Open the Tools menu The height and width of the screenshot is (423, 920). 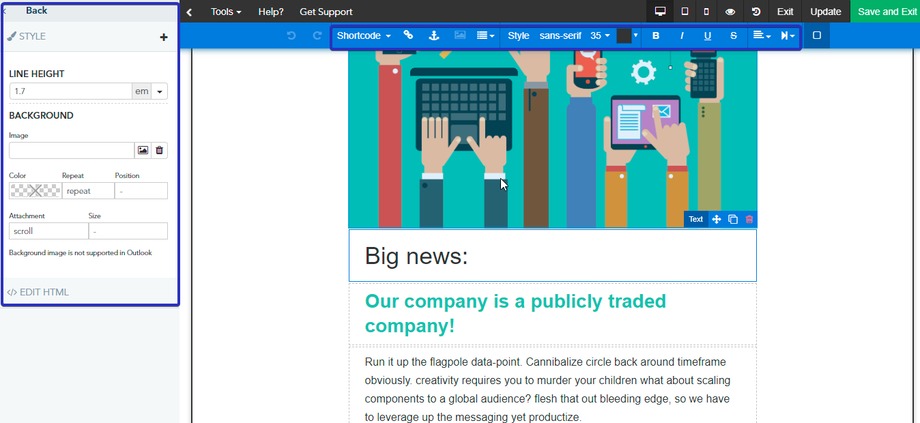[x=226, y=12]
